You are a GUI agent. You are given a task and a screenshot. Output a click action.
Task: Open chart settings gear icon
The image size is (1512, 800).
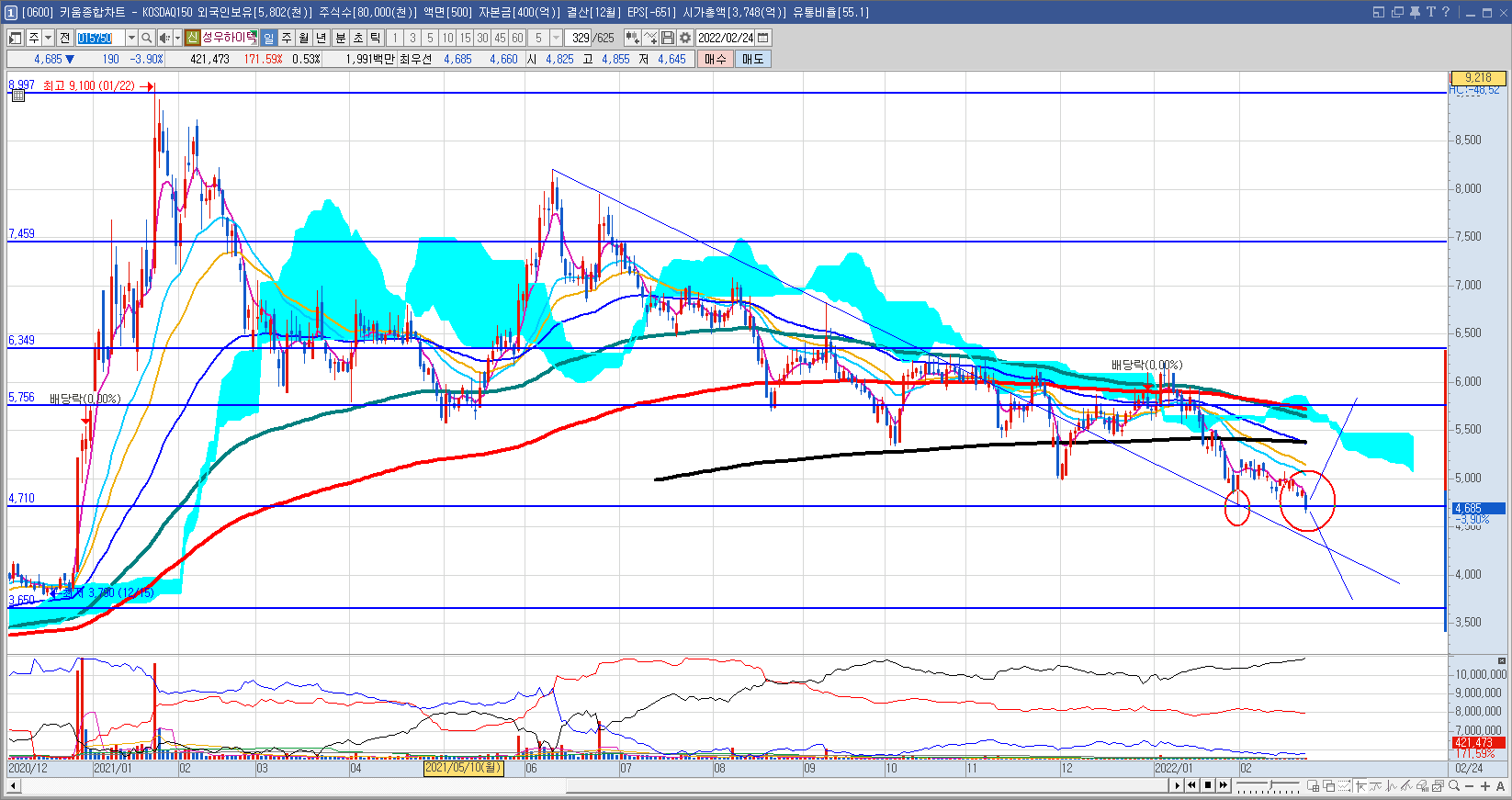[684, 38]
